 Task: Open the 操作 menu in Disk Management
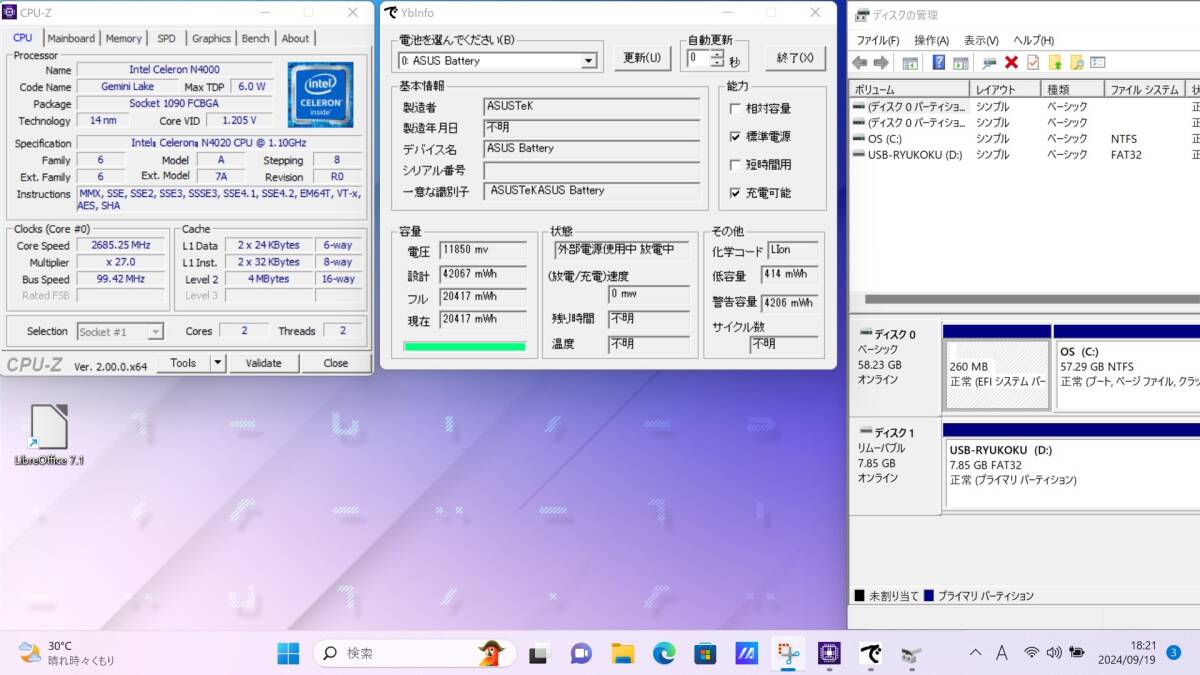(x=932, y=40)
